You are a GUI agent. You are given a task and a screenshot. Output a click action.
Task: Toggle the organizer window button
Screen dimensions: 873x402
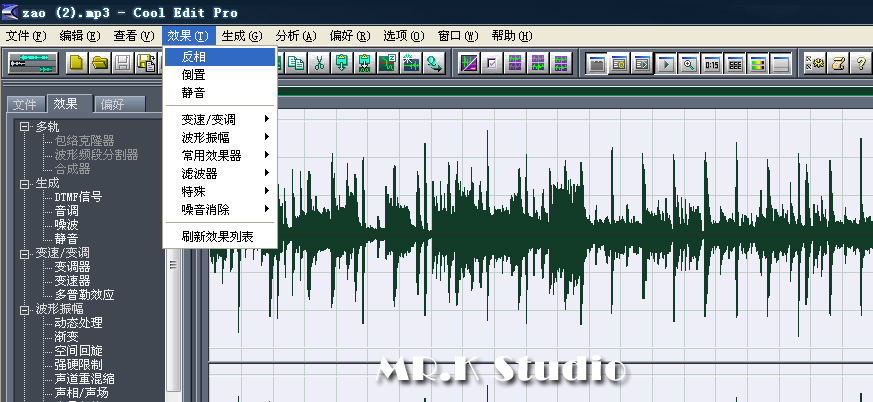(x=596, y=63)
